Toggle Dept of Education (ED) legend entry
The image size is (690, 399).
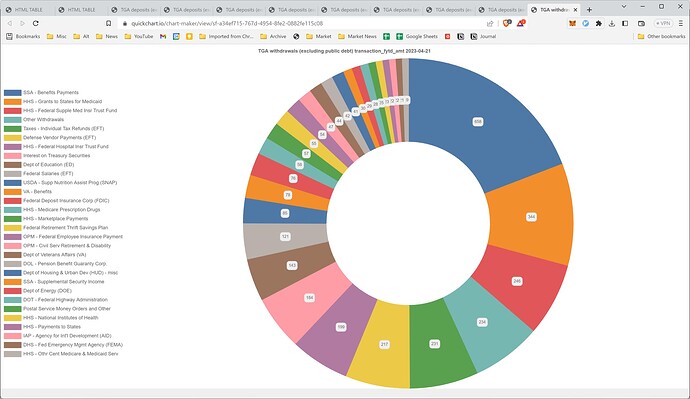click(x=39, y=165)
